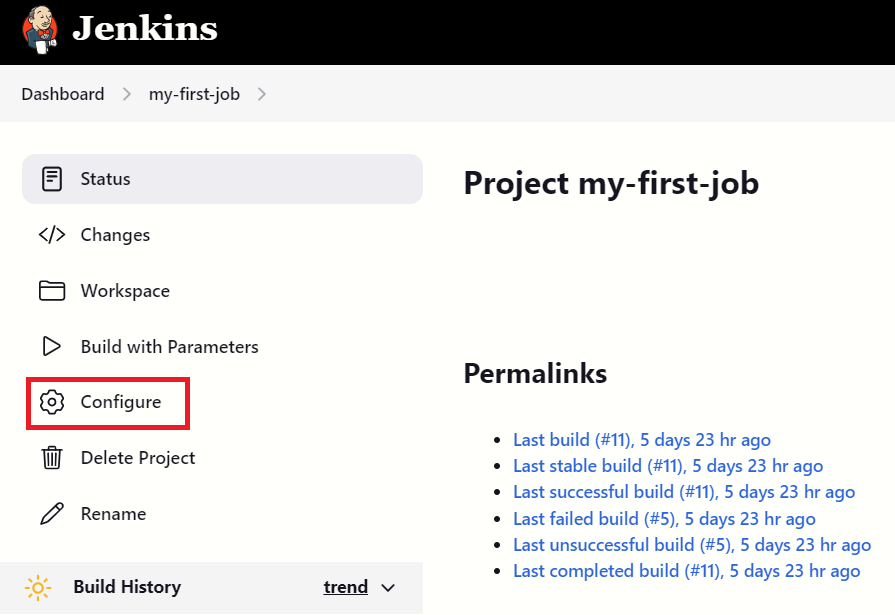Screen dimensions: 895x615
Task: Click Project my-first-job heading
Action: coord(611,184)
